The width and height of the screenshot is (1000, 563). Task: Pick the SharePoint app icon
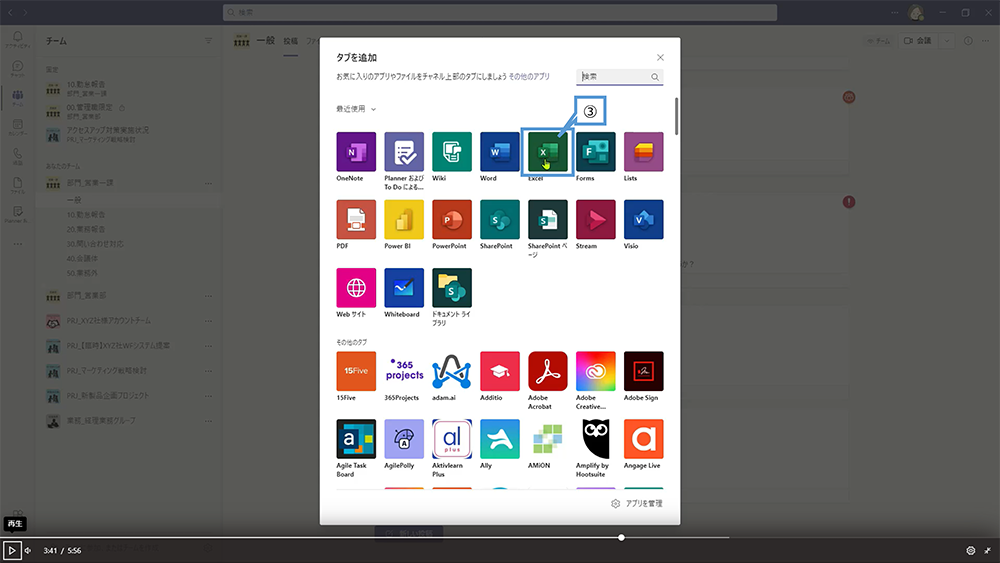point(499,219)
